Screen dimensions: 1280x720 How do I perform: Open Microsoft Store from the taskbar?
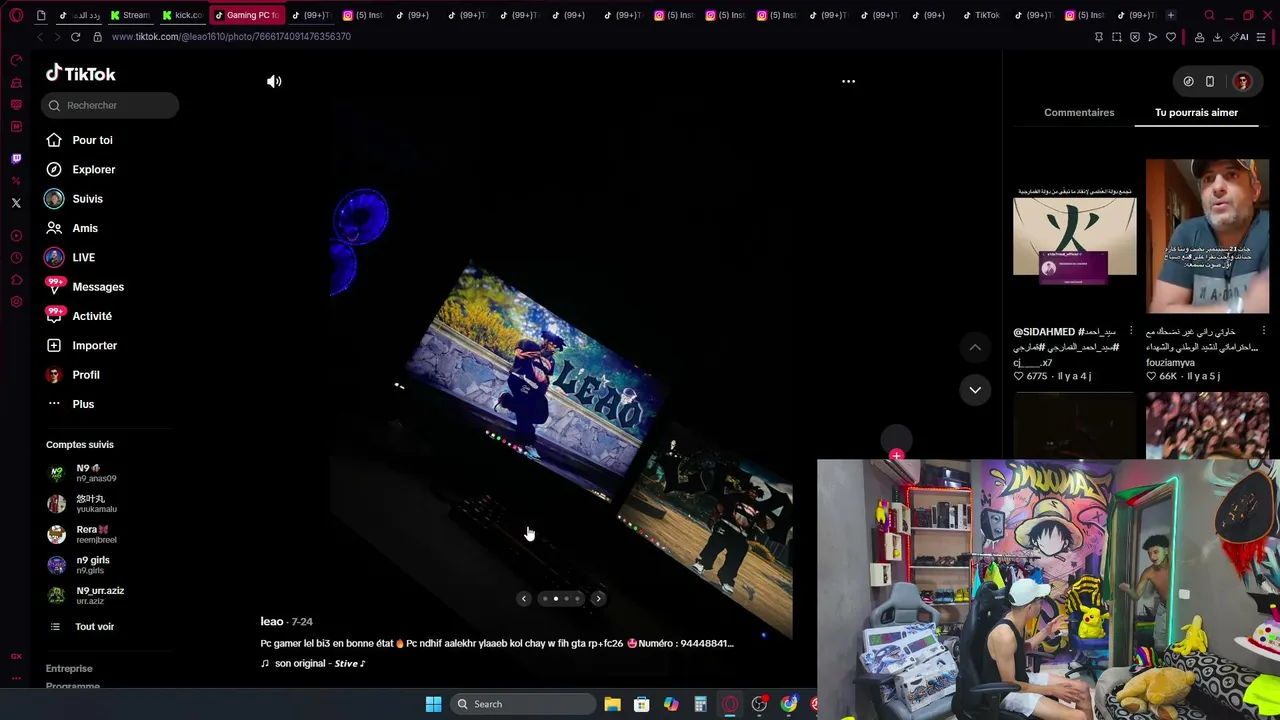(642, 704)
